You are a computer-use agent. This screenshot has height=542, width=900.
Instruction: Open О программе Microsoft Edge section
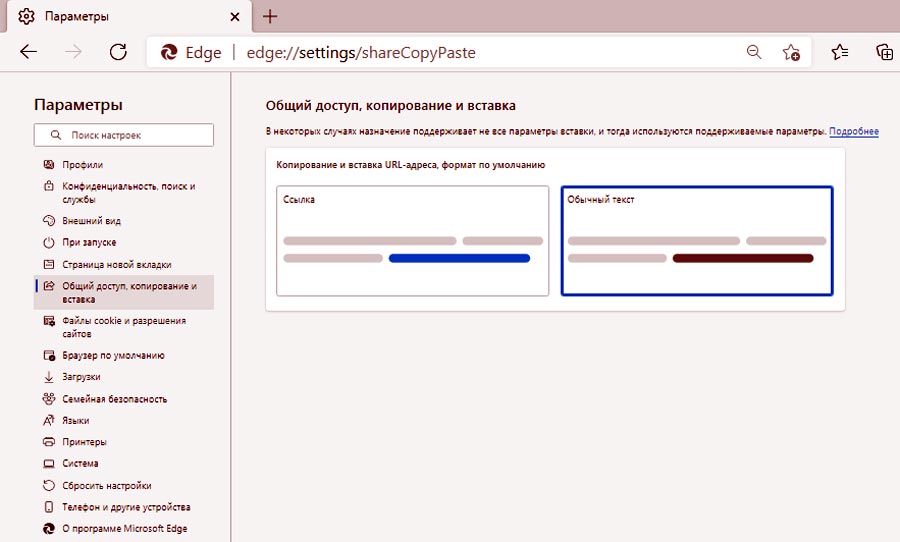point(124,528)
